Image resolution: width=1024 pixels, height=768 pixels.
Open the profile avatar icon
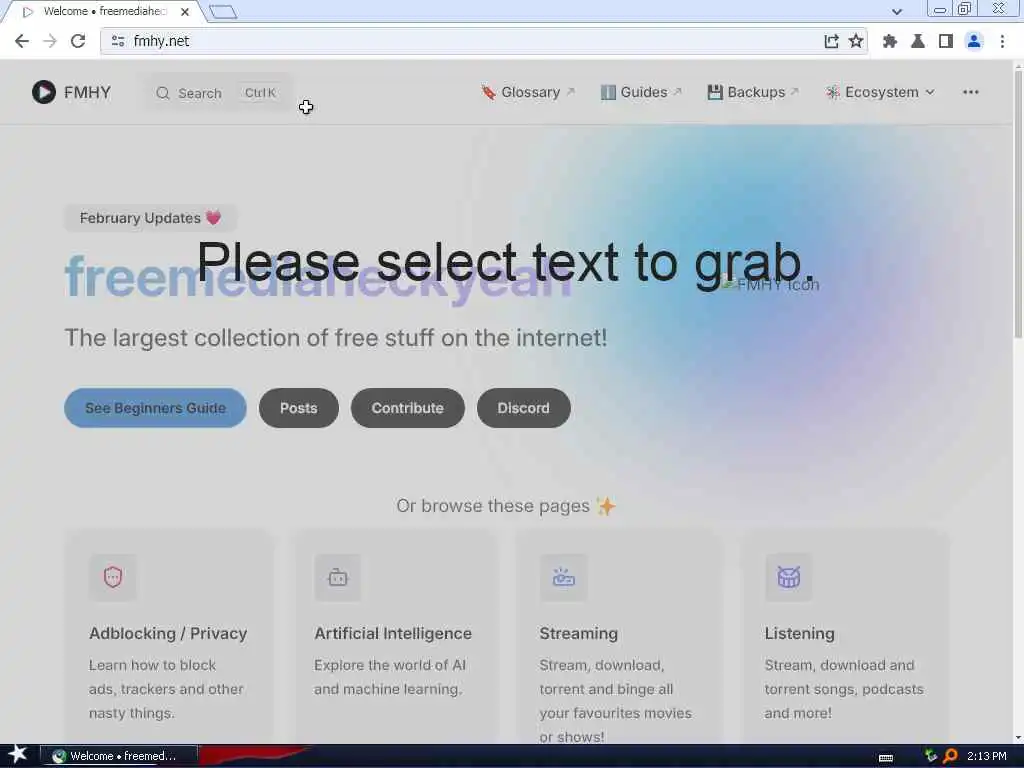click(974, 41)
